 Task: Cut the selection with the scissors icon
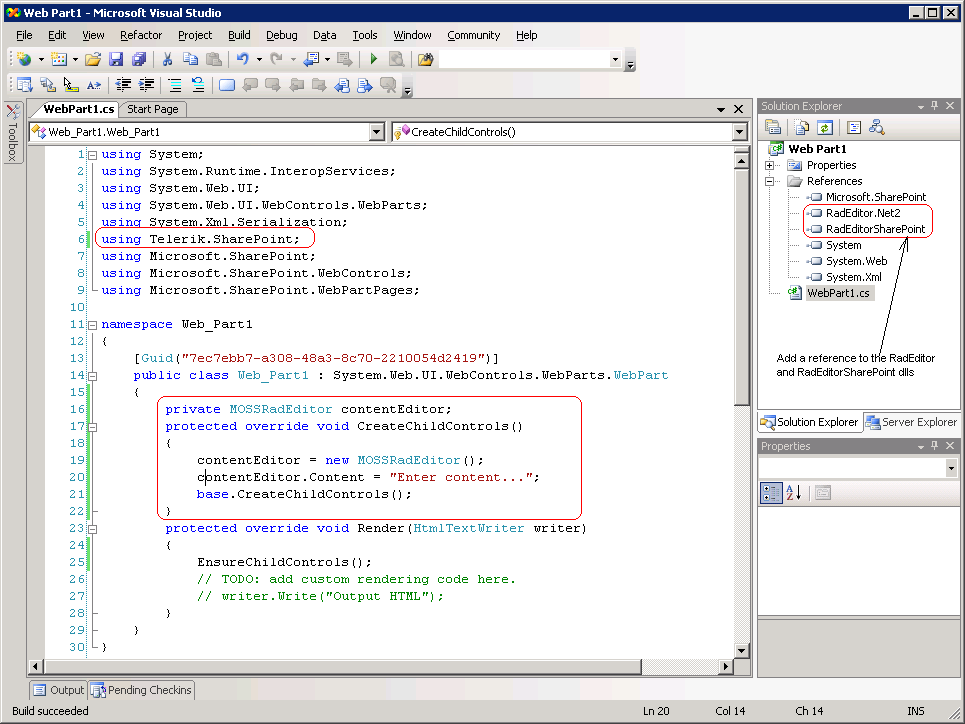click(x=167, y=59)
